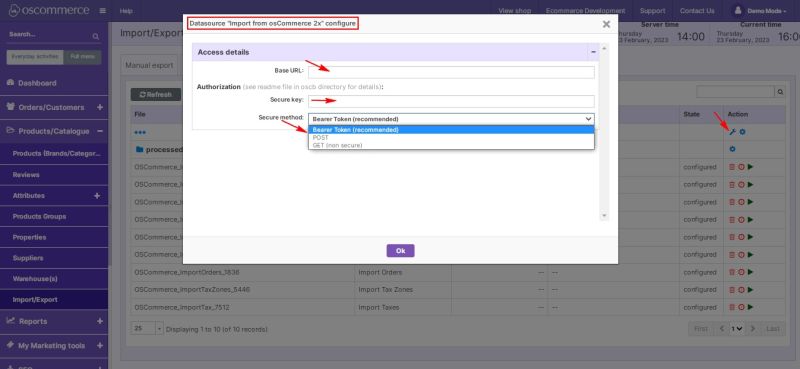Open the Support menu item

(x=652, y=11)
